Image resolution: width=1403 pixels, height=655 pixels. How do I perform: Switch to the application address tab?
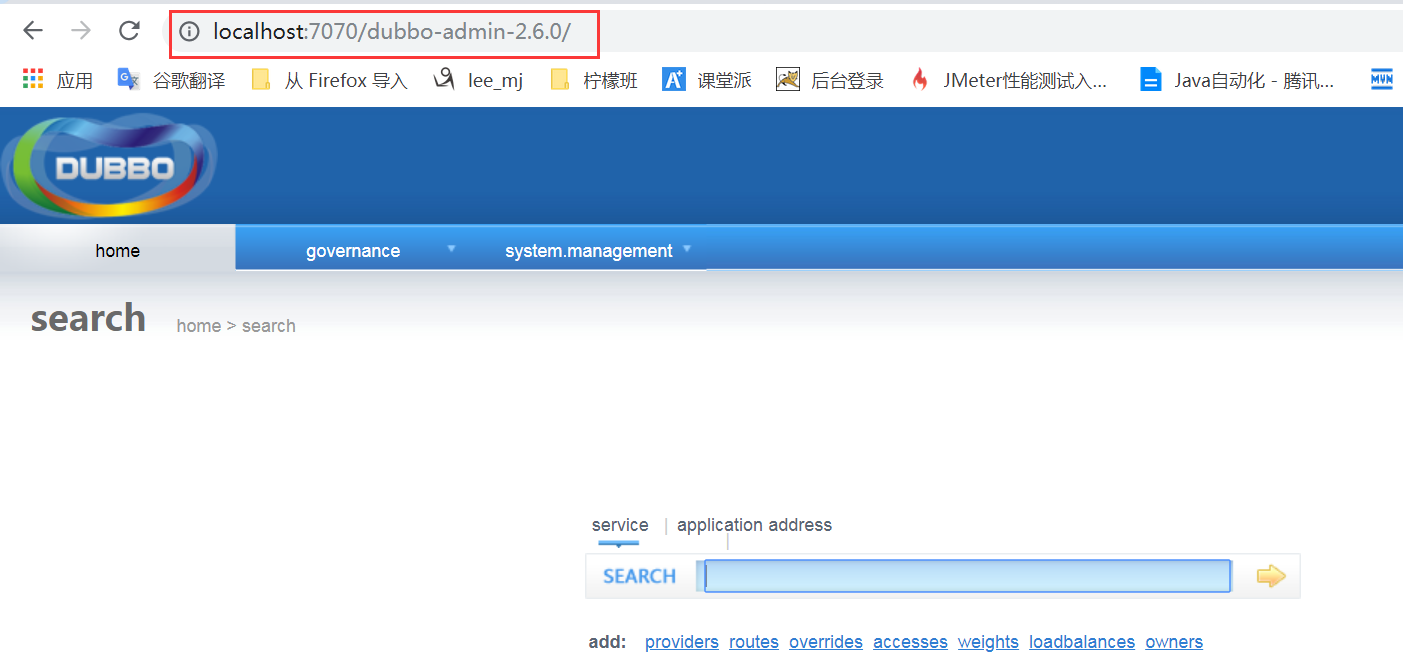pyautogui.click(x=754, y=525)
